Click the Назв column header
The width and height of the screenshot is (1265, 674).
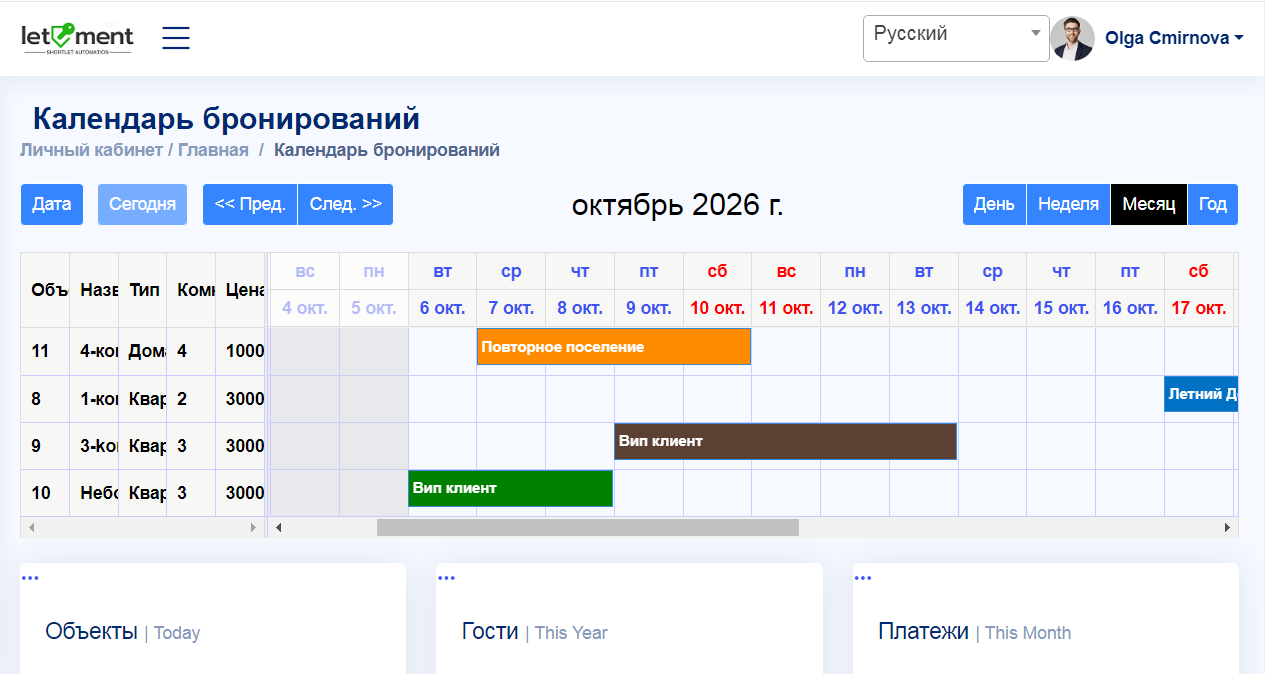click(94, 290)
